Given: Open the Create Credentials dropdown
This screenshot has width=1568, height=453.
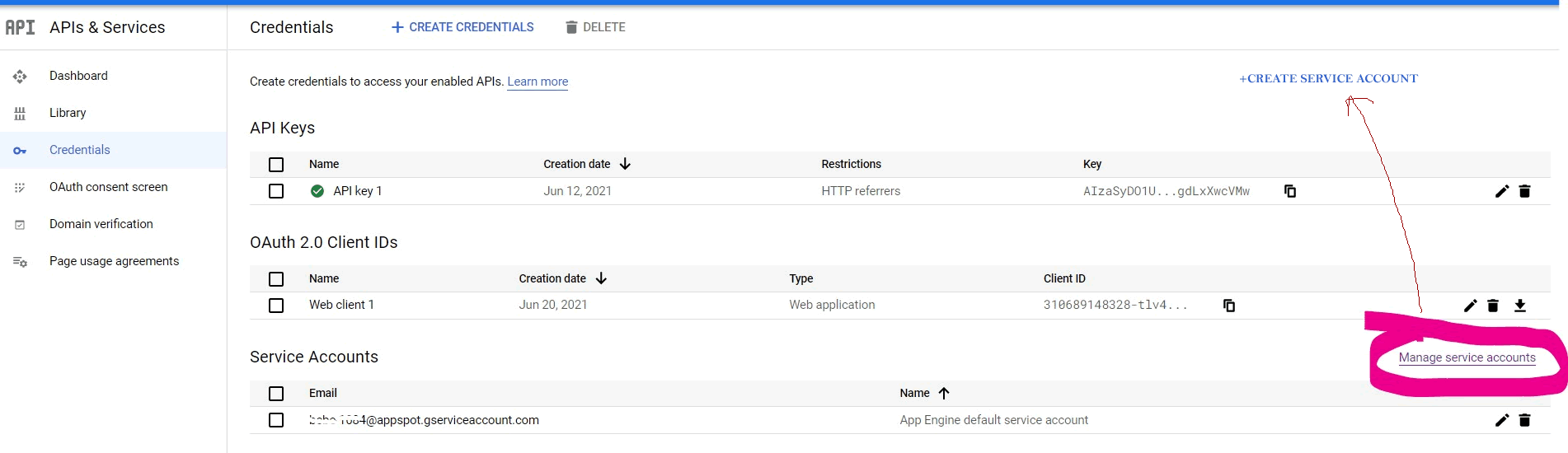Looking at the screenshot, I should (x=462, y=27).
